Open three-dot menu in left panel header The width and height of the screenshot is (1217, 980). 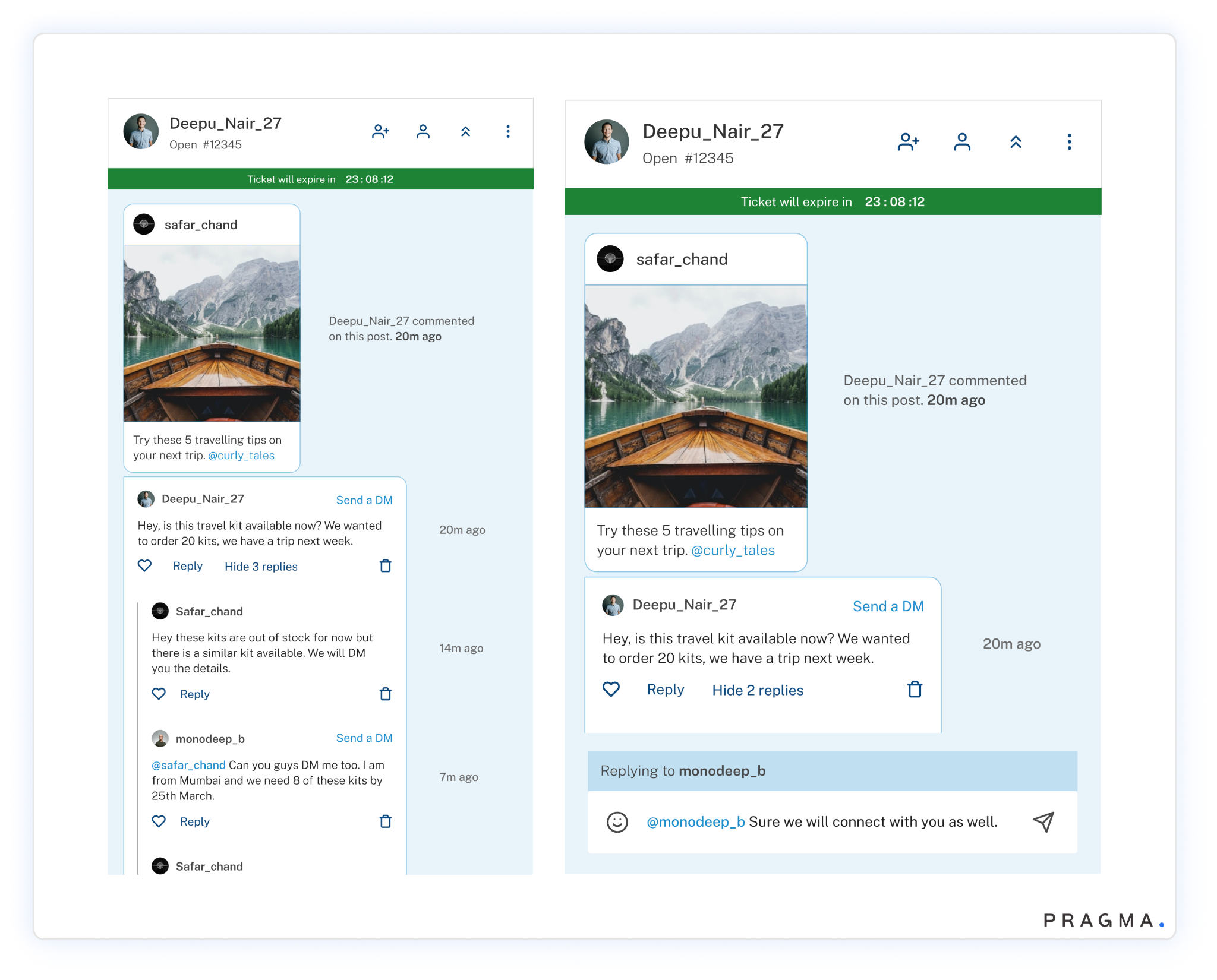tap(508, 131)
